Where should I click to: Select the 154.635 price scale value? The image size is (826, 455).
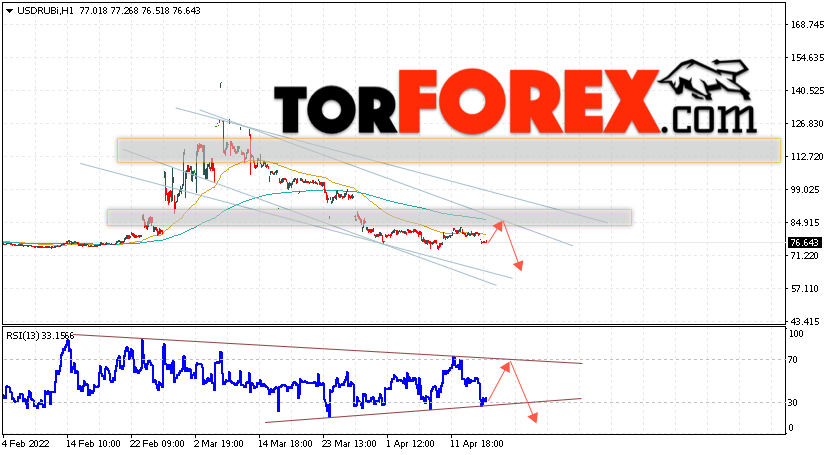coord(807,57)
